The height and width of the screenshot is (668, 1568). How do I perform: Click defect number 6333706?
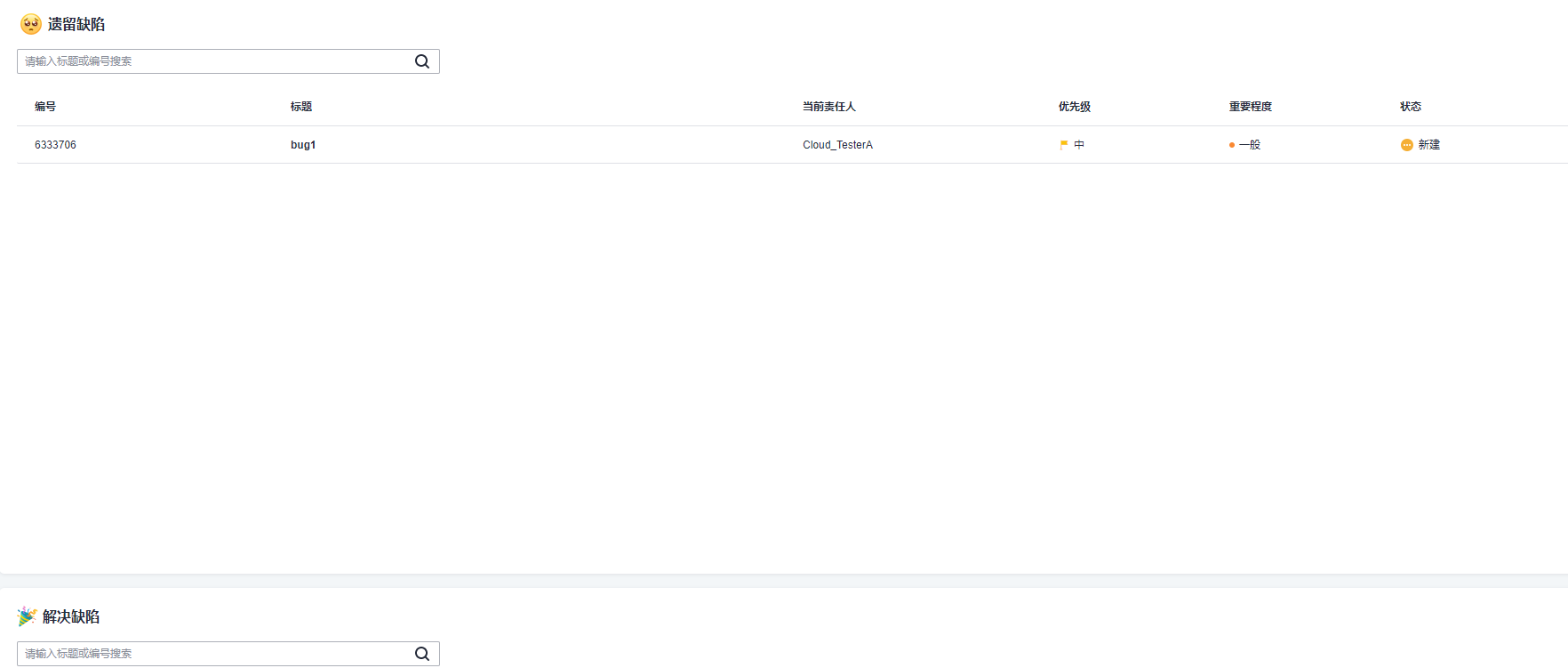pos(55,145)
